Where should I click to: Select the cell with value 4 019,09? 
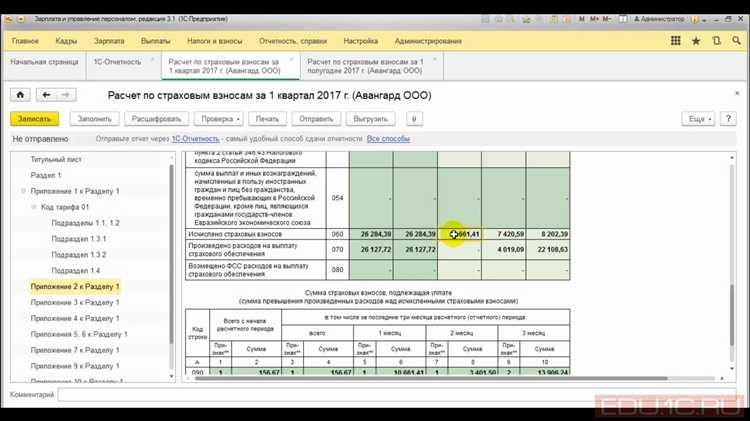504,250
